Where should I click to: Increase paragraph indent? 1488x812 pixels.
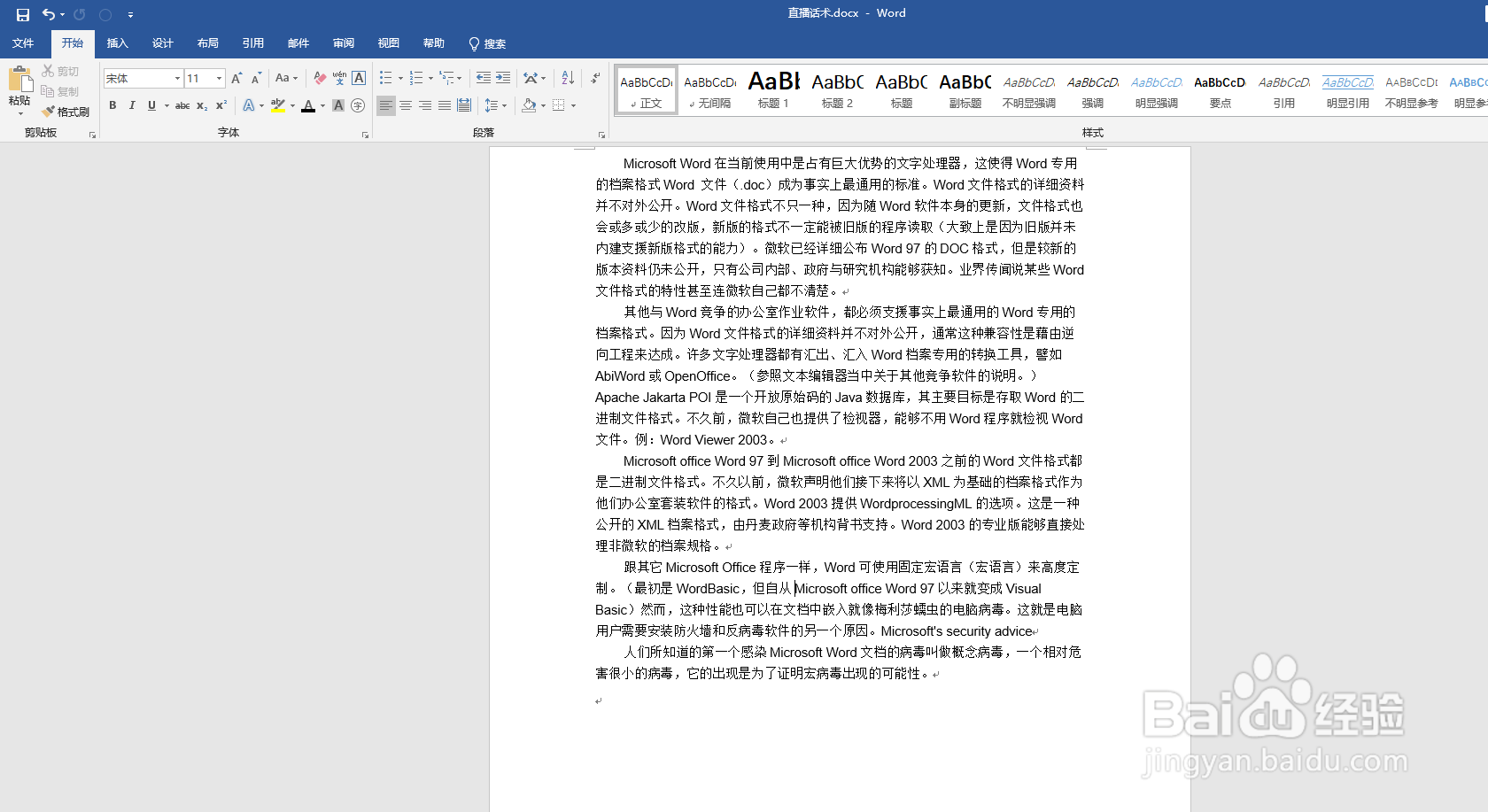[x=503, y=78]
